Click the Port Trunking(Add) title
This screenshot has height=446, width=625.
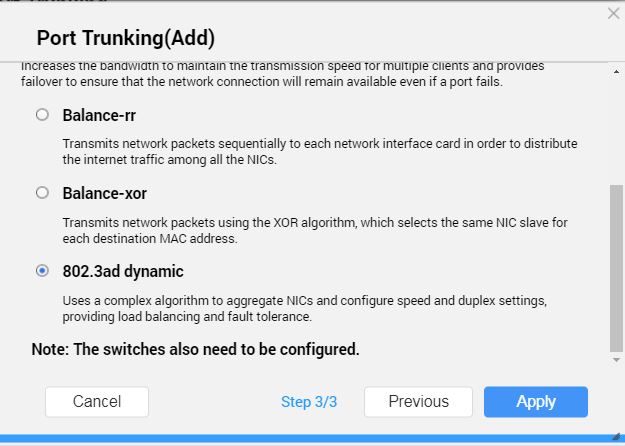click(126, 38)
